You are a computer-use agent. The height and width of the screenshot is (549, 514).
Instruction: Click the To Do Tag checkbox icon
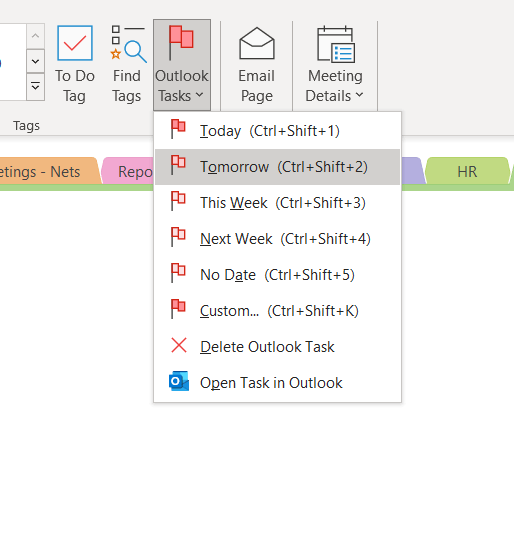(75, 43)
